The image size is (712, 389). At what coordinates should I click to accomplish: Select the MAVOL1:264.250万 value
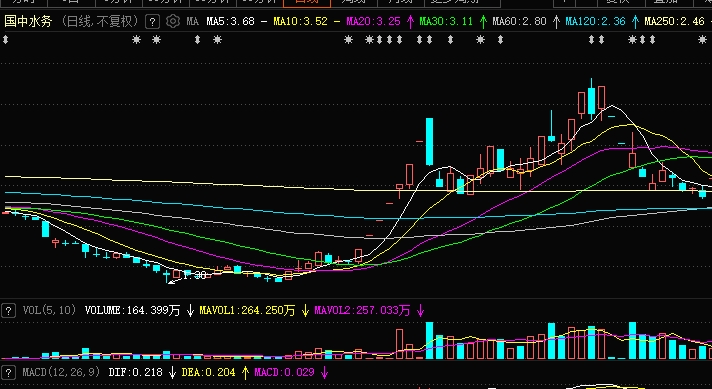247,310
